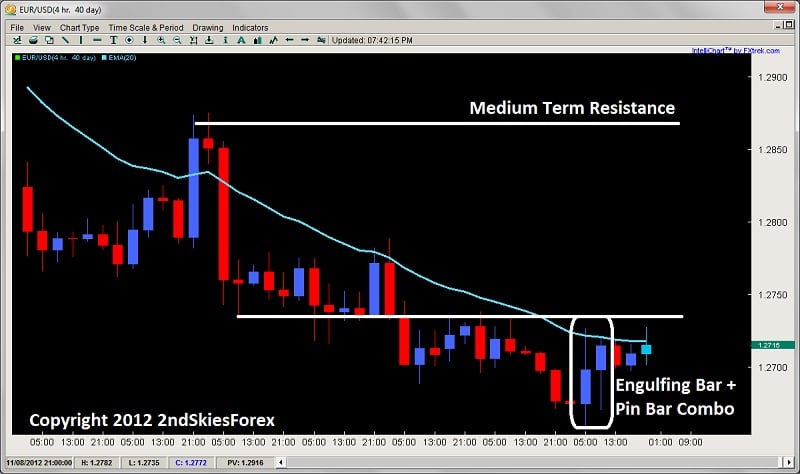Click the 1.2800 price axis label
The width and height of the screenshot is (800, 474).
pyautogui.click(x=772, y=222)
